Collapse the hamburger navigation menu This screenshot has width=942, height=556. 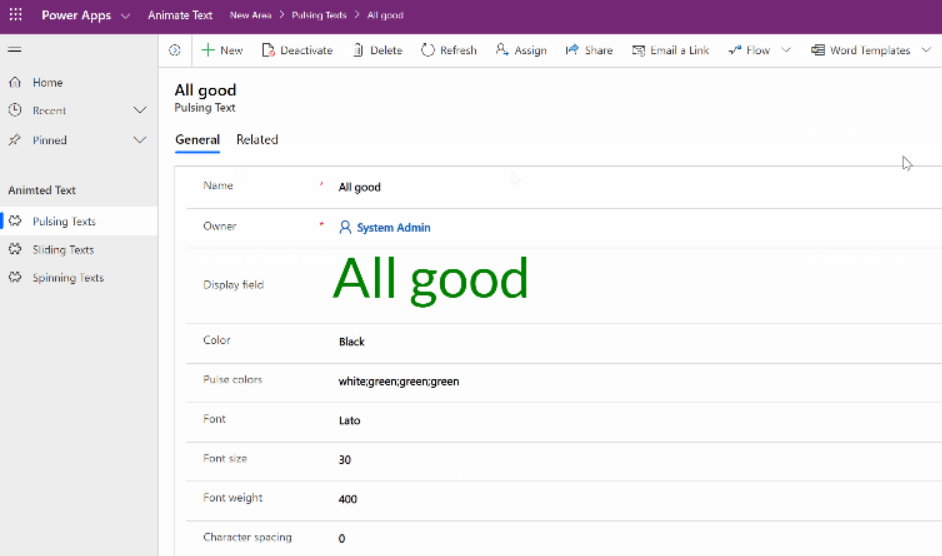(15, 50)
